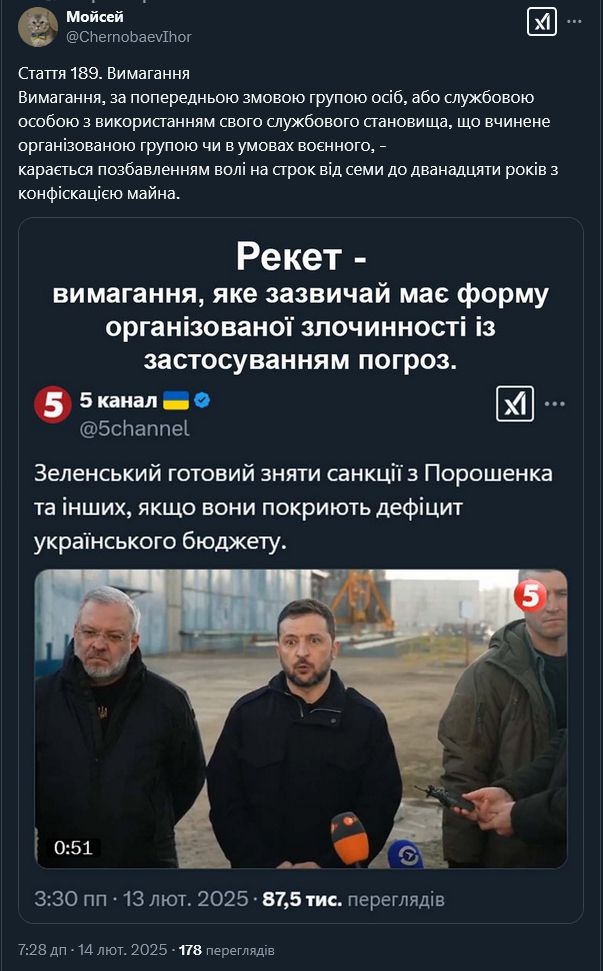Click the 0:51 video duration badge

pyautogui.click(x=73, y=847)
